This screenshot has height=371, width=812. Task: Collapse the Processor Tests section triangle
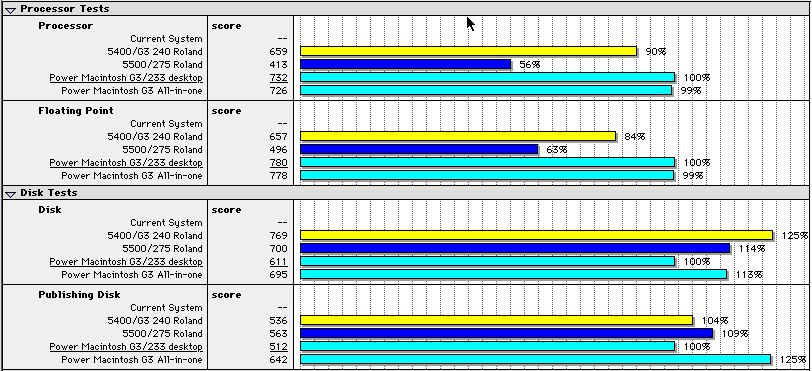(10, 9)
